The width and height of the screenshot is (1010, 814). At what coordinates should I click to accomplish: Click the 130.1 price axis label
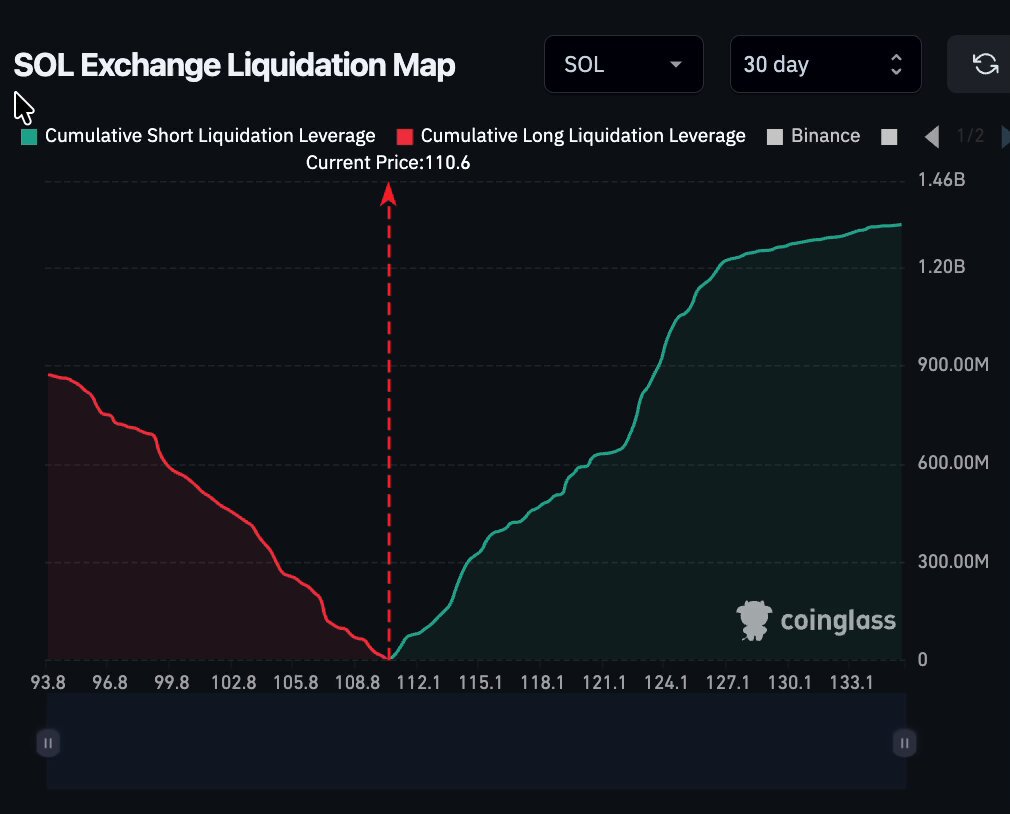point(790,683)
